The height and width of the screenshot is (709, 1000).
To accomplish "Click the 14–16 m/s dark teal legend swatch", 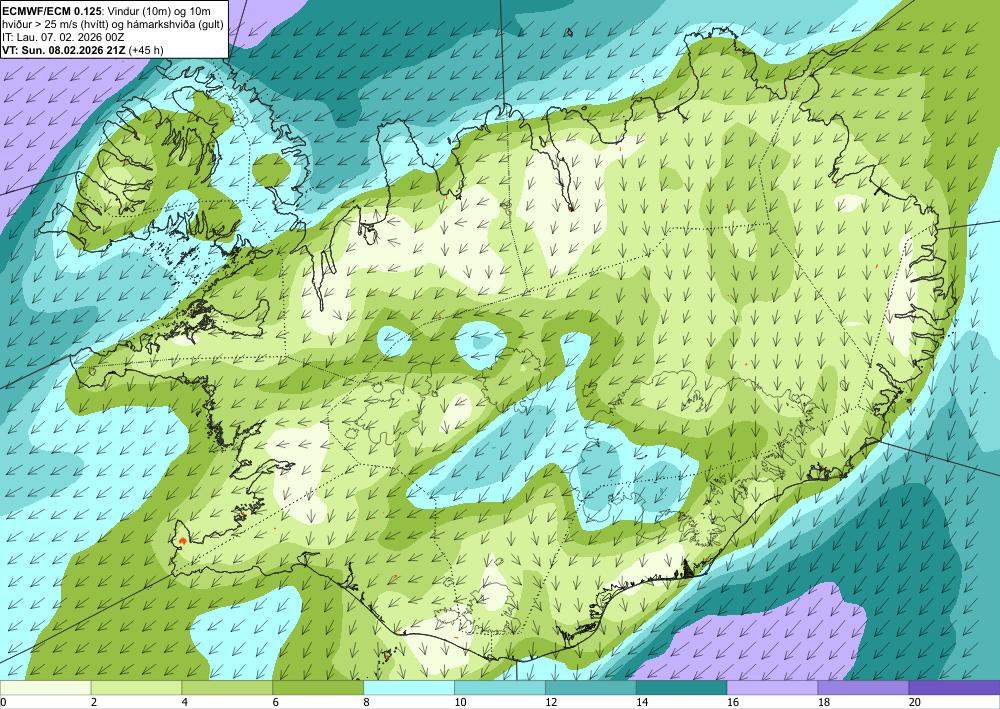I will tap(681, 687).
